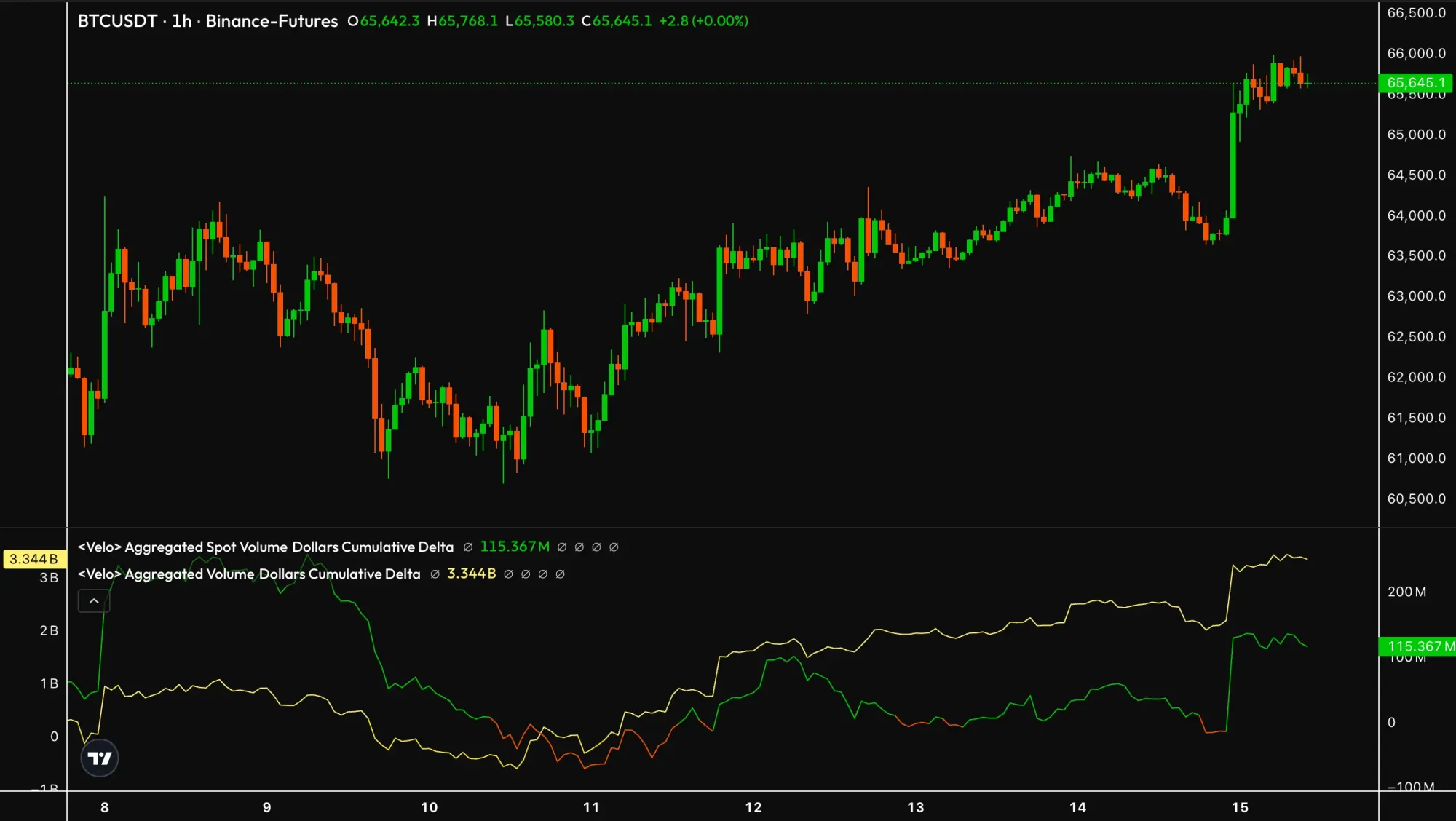Click date 9 on the time axis

pos(267,807)
